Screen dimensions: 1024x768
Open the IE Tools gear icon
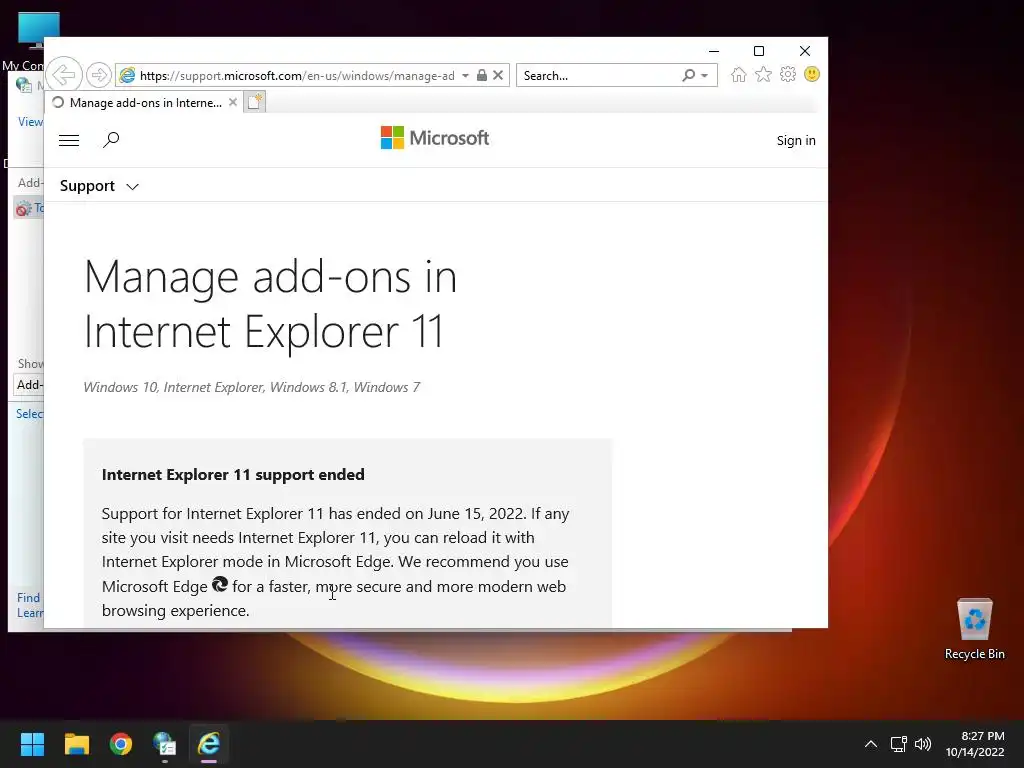point(788,74)
